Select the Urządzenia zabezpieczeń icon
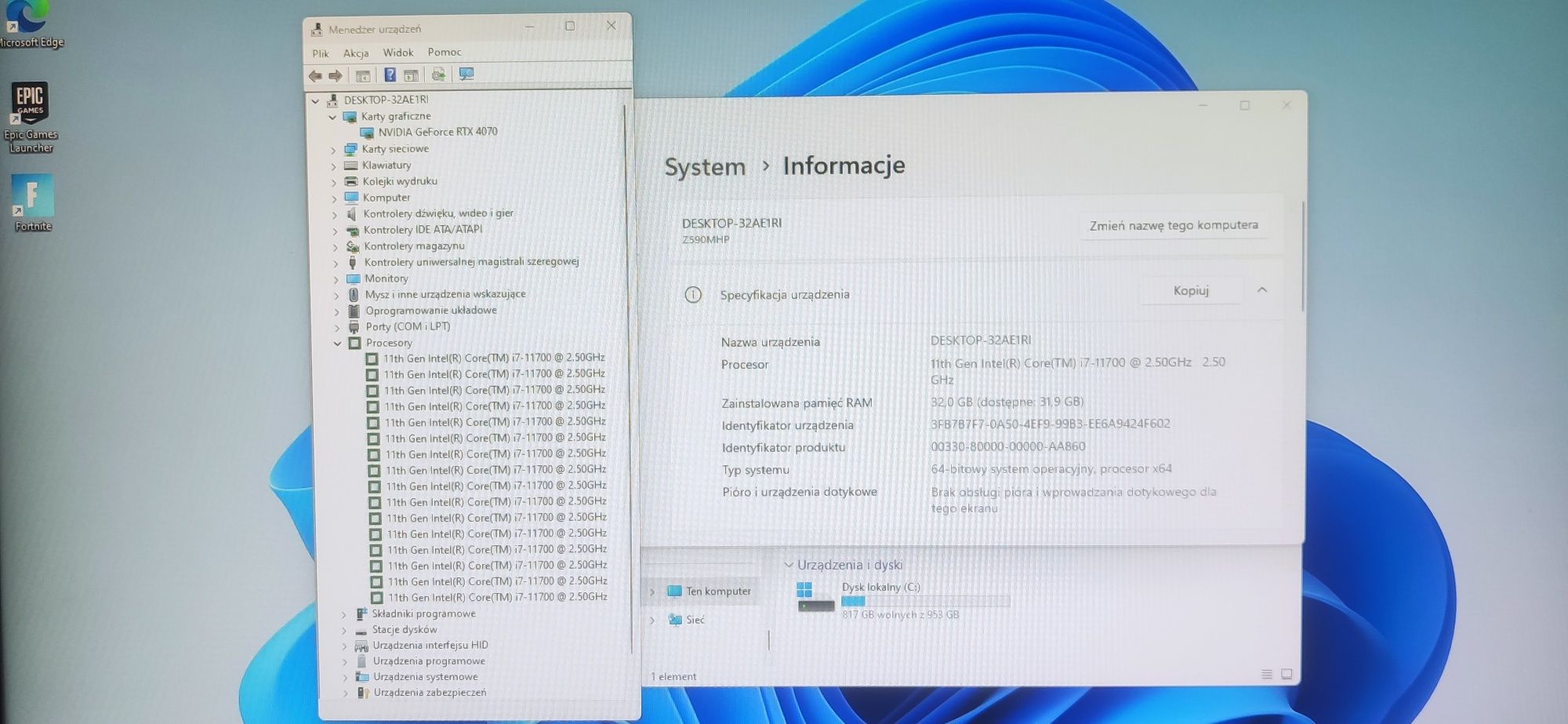 (x=363, y=693)
